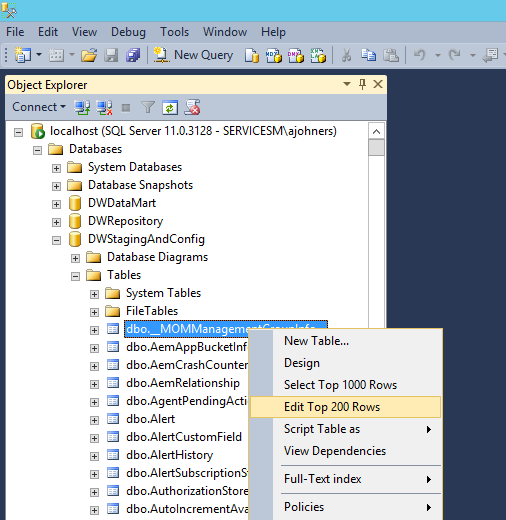Toggle Object Explorer auto-hide pin

(362, 84)
